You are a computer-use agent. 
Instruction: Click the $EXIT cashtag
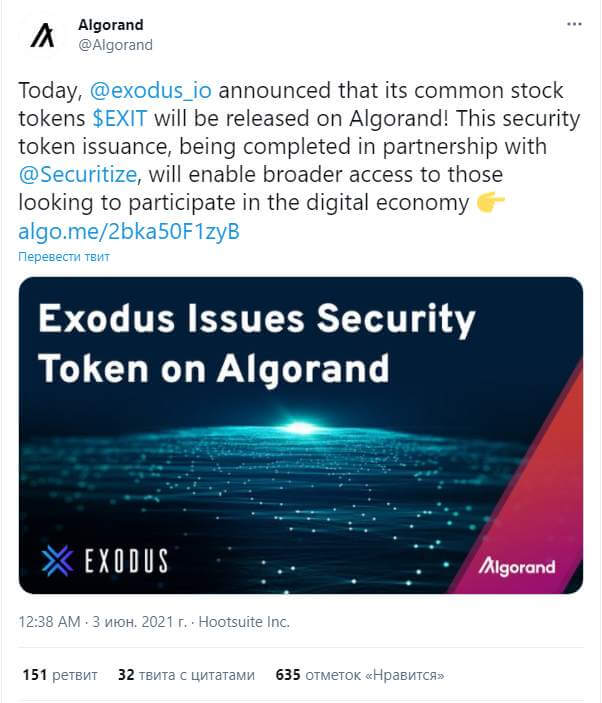click(120, 118)
